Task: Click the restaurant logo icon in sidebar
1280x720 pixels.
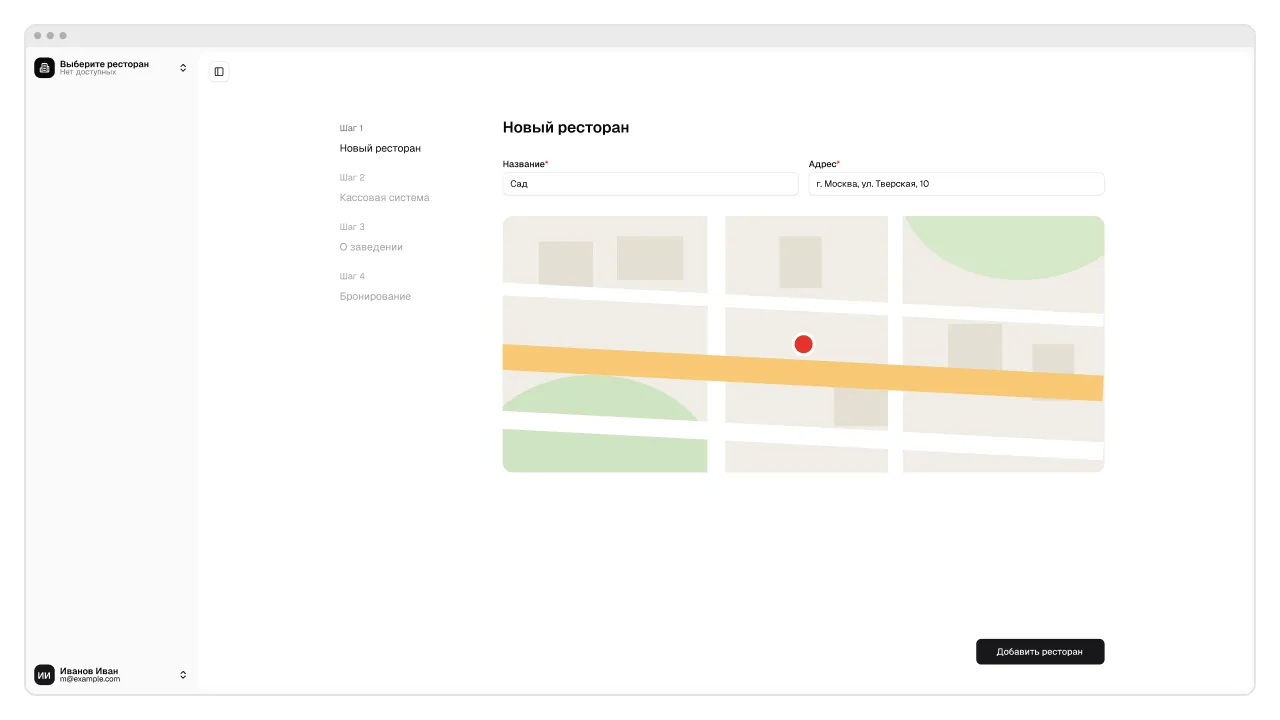Action: click(44, 68)
